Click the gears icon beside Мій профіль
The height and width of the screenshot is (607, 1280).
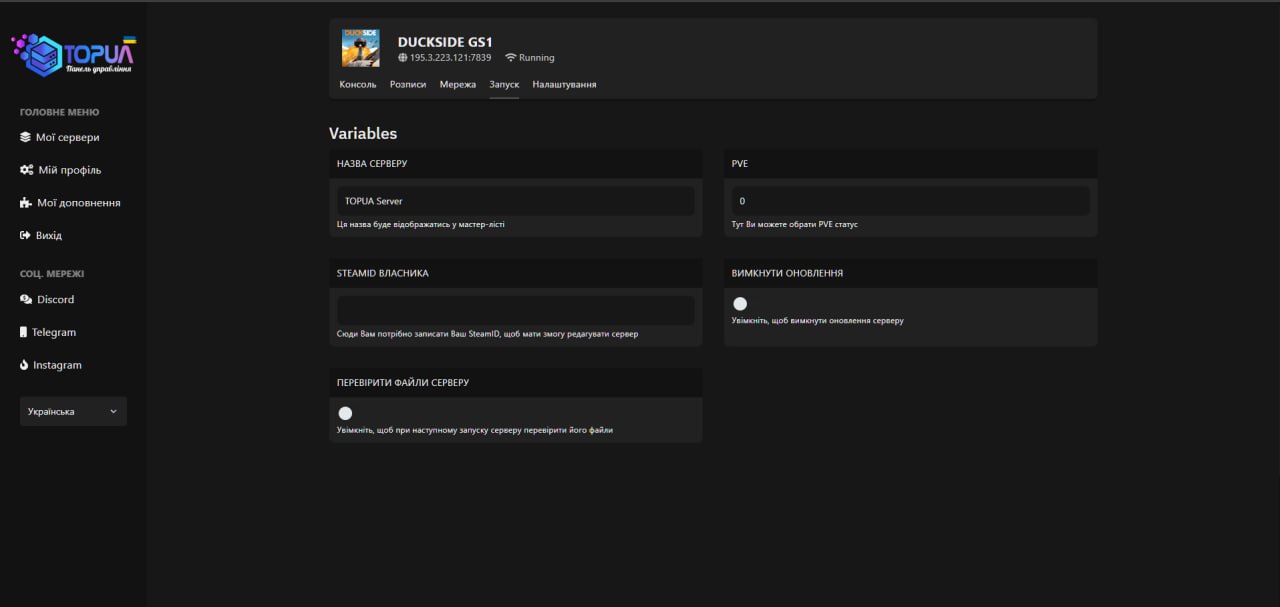click(x=27, y=170)
